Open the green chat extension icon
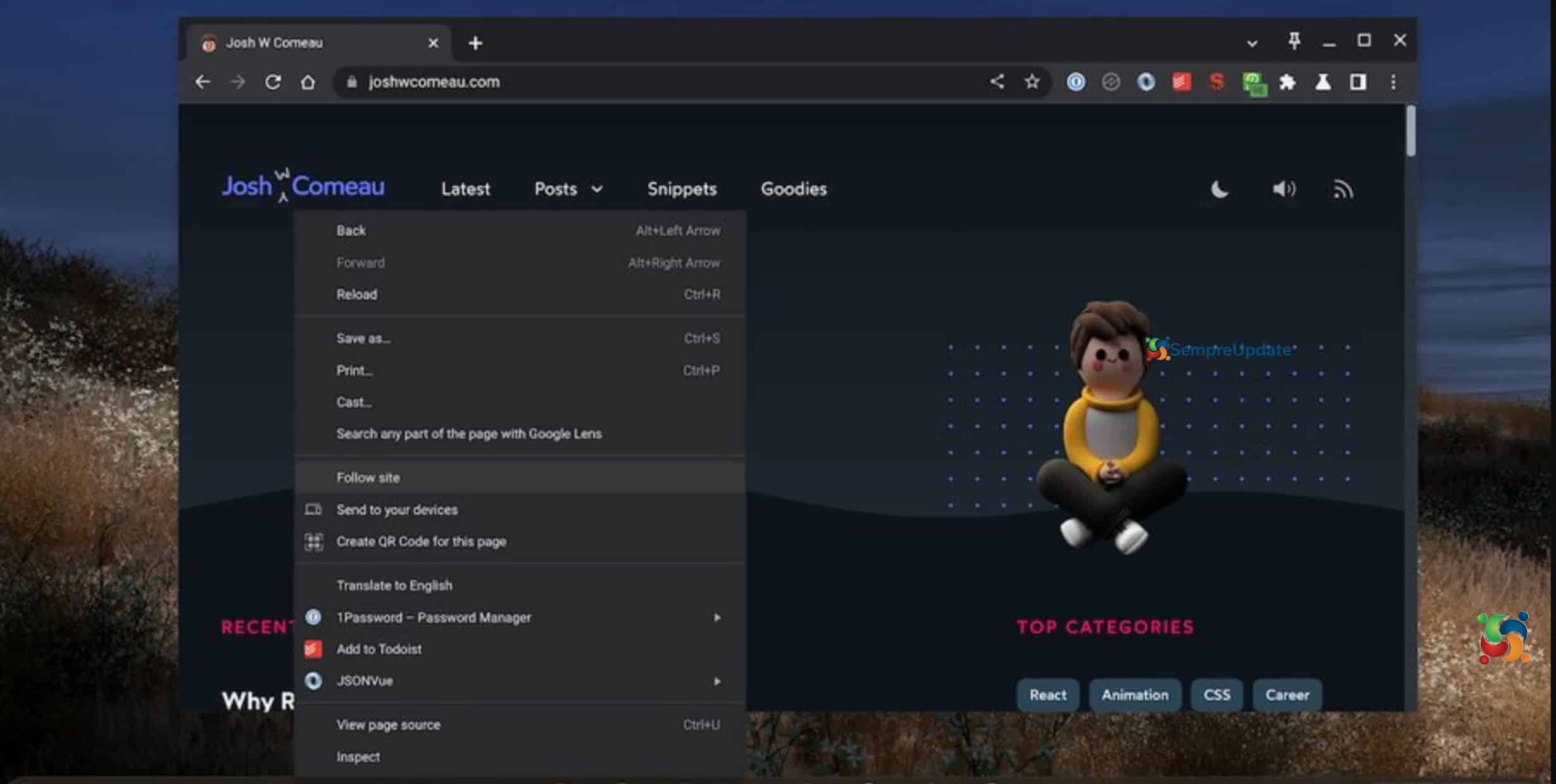Image resolution: width=1556 pixels, height=784 pixels. [x=1254, y=83]
